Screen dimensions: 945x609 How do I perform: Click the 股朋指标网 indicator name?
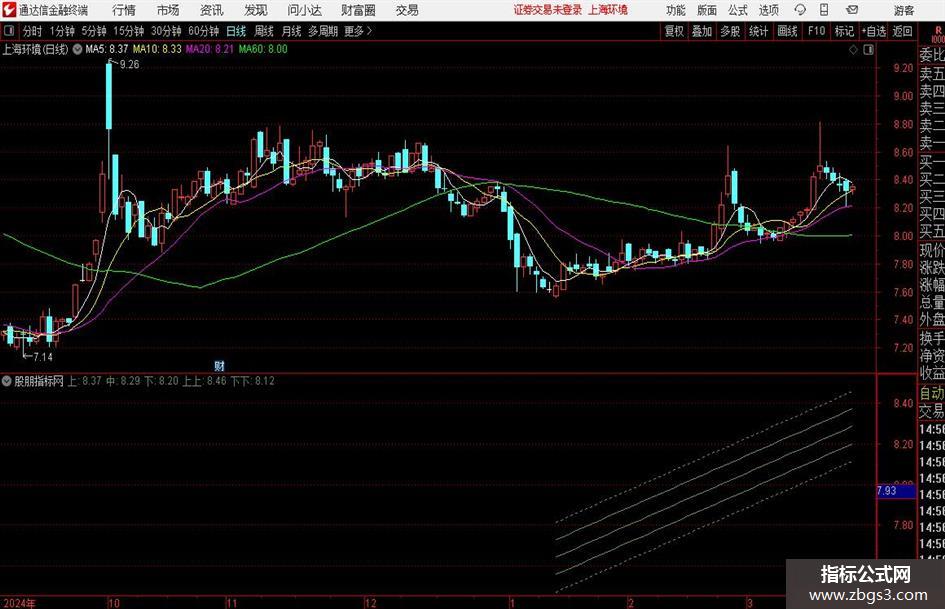click(39, 381)
